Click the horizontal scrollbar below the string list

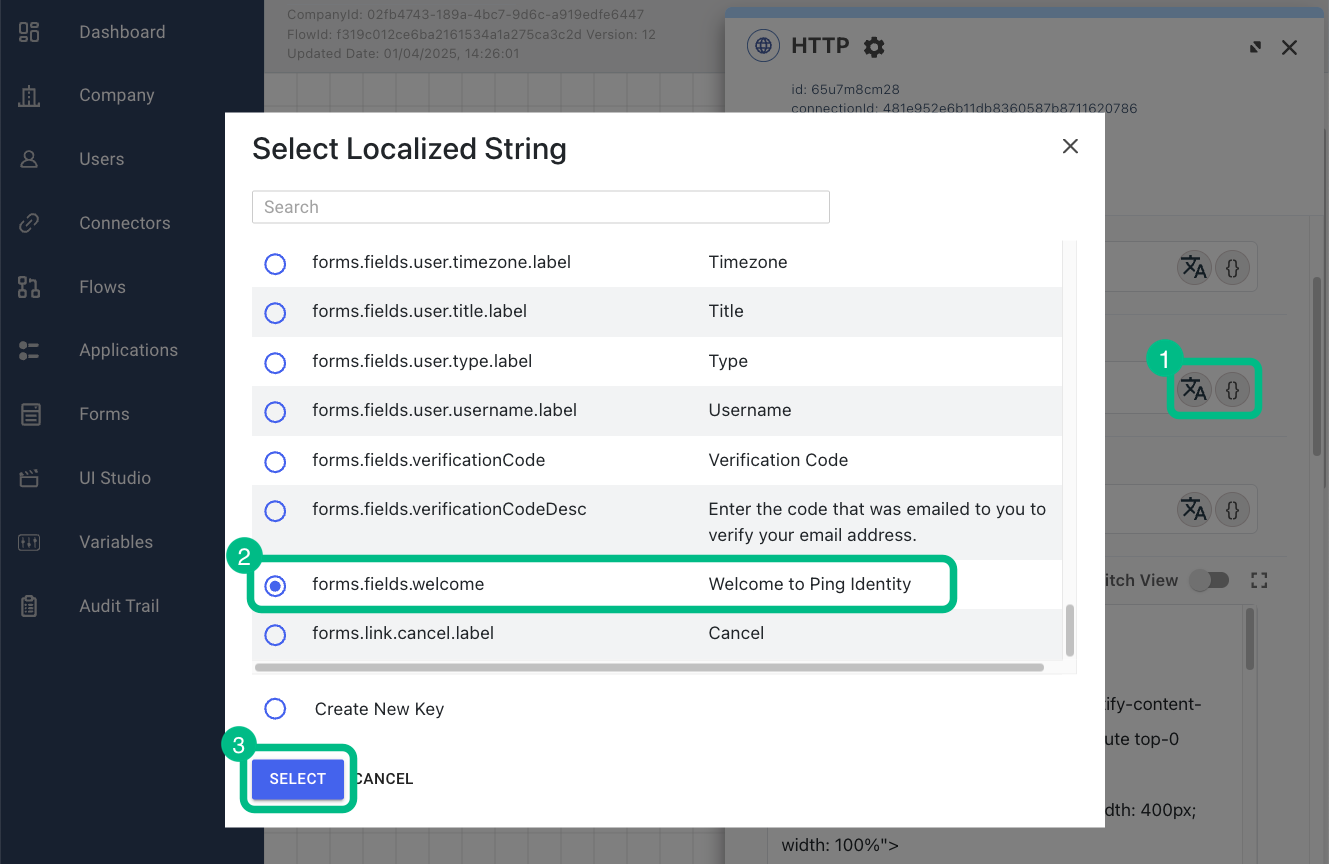pos(650,667)
